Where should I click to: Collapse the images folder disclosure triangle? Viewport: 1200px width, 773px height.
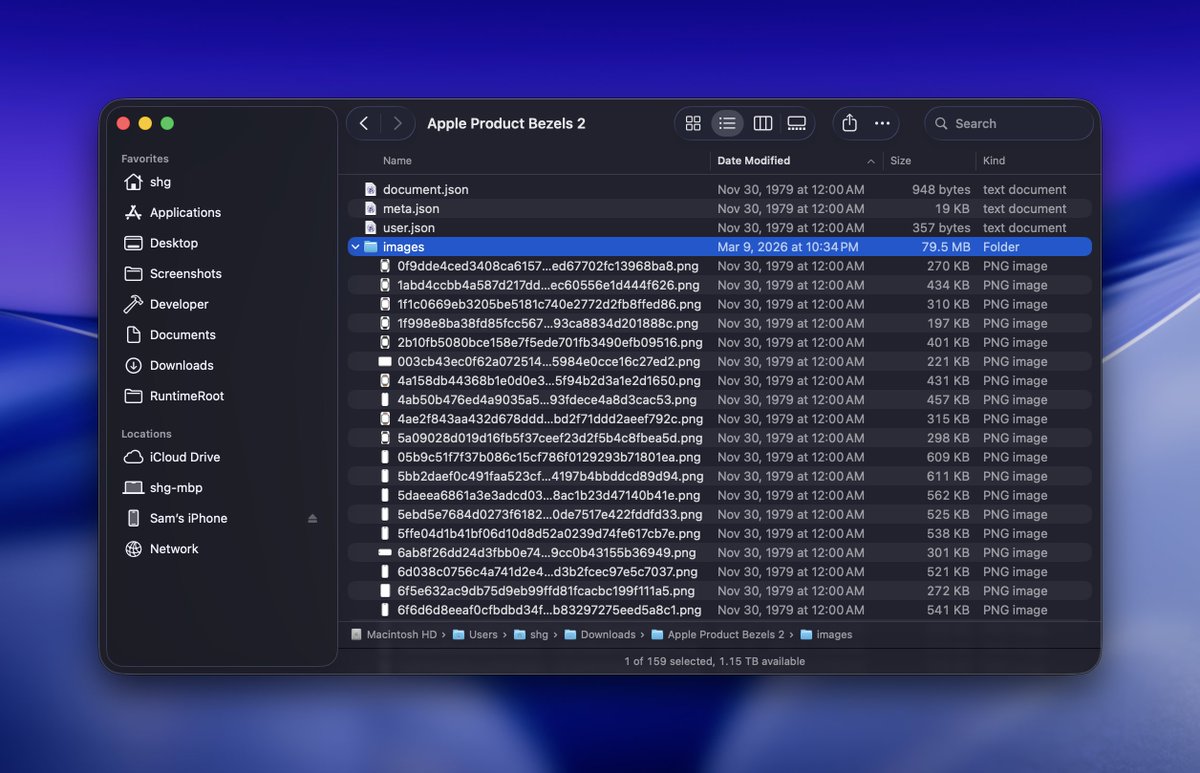point(355,247)
